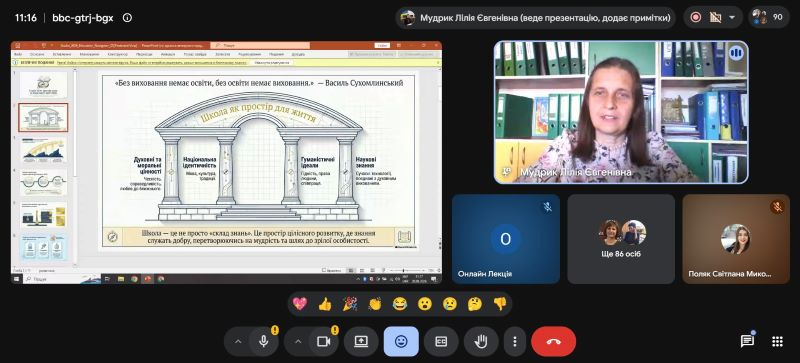Raise your hand in the meeting
The width and height of the screenshot is (800, 363).
481,342
